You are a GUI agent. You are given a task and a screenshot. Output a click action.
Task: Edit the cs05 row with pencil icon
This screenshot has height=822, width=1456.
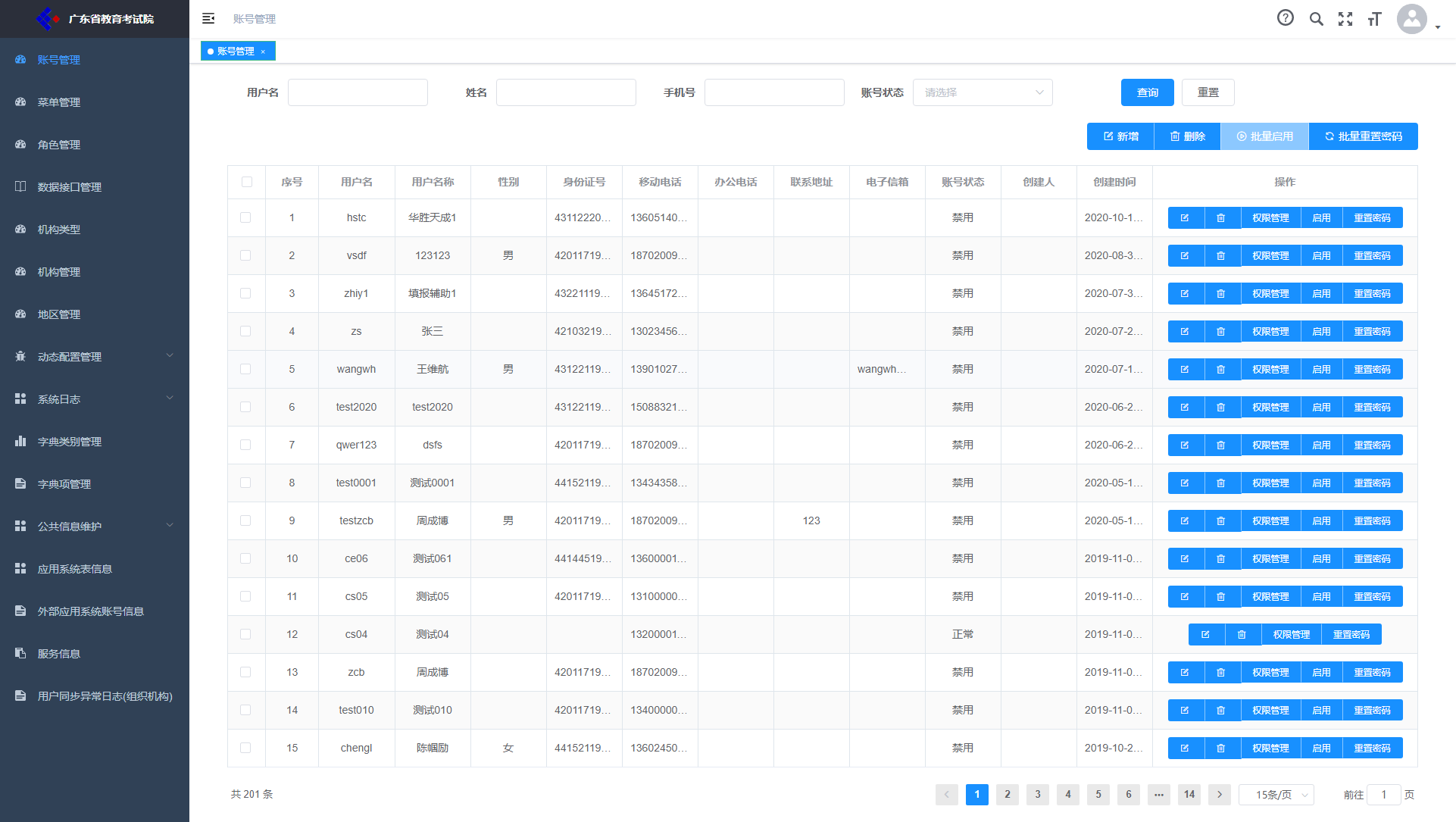pos(1185,596)
